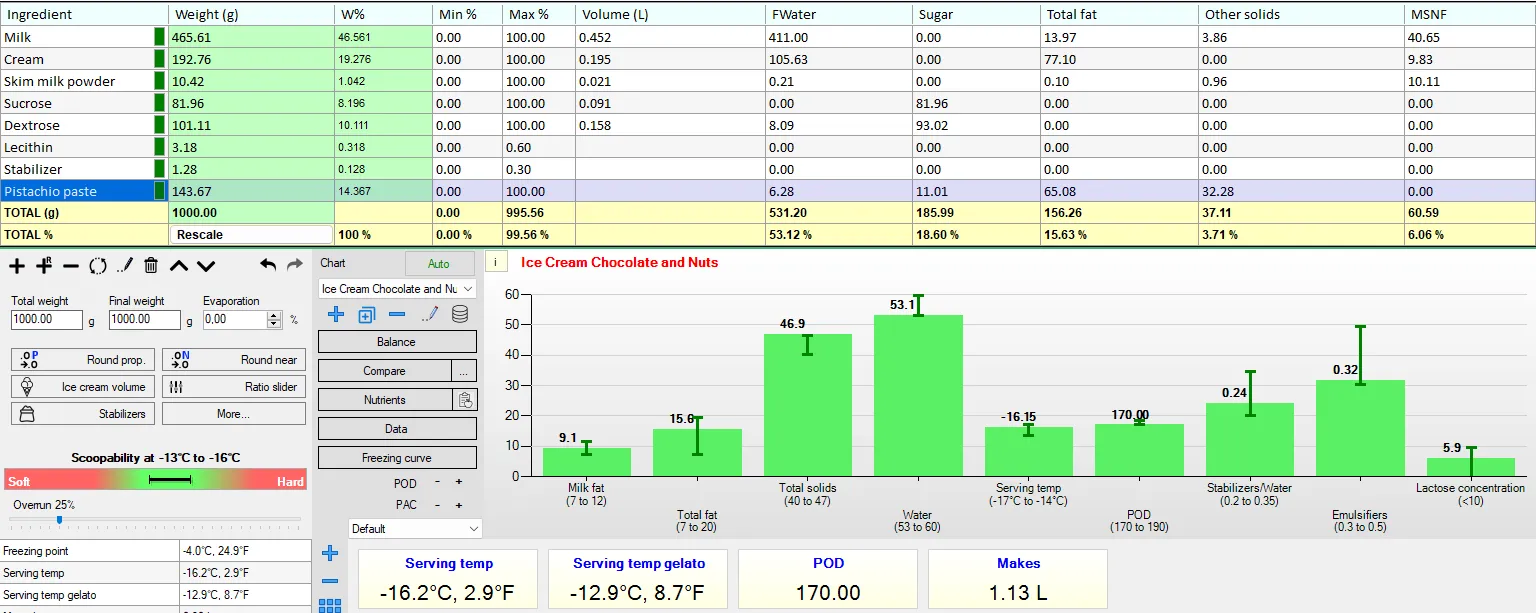Move ingredient up with the up chevron

(178, 266)
